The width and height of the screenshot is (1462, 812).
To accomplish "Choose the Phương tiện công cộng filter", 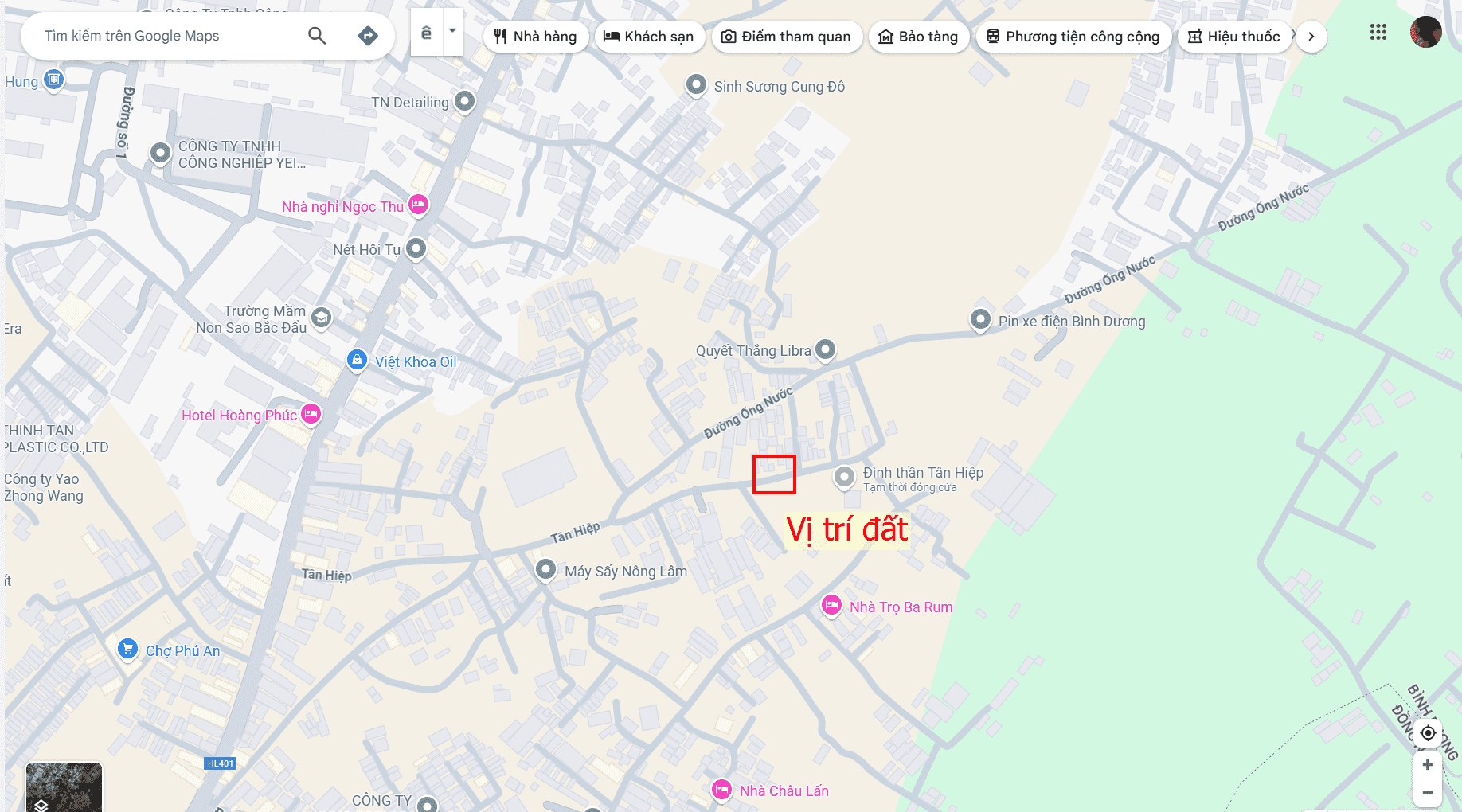I will pyautogui.click(x=1073, y=37).
